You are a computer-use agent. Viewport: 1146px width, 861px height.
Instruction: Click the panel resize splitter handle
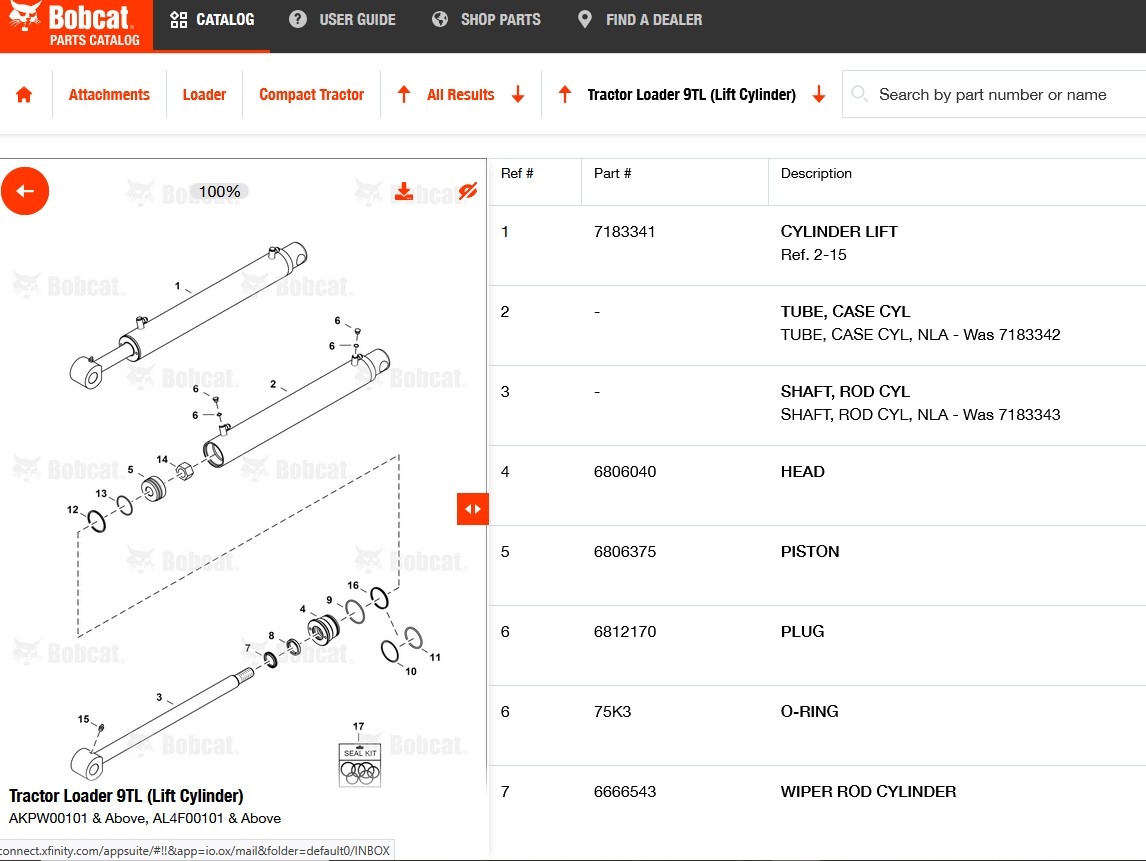[472, 509]
